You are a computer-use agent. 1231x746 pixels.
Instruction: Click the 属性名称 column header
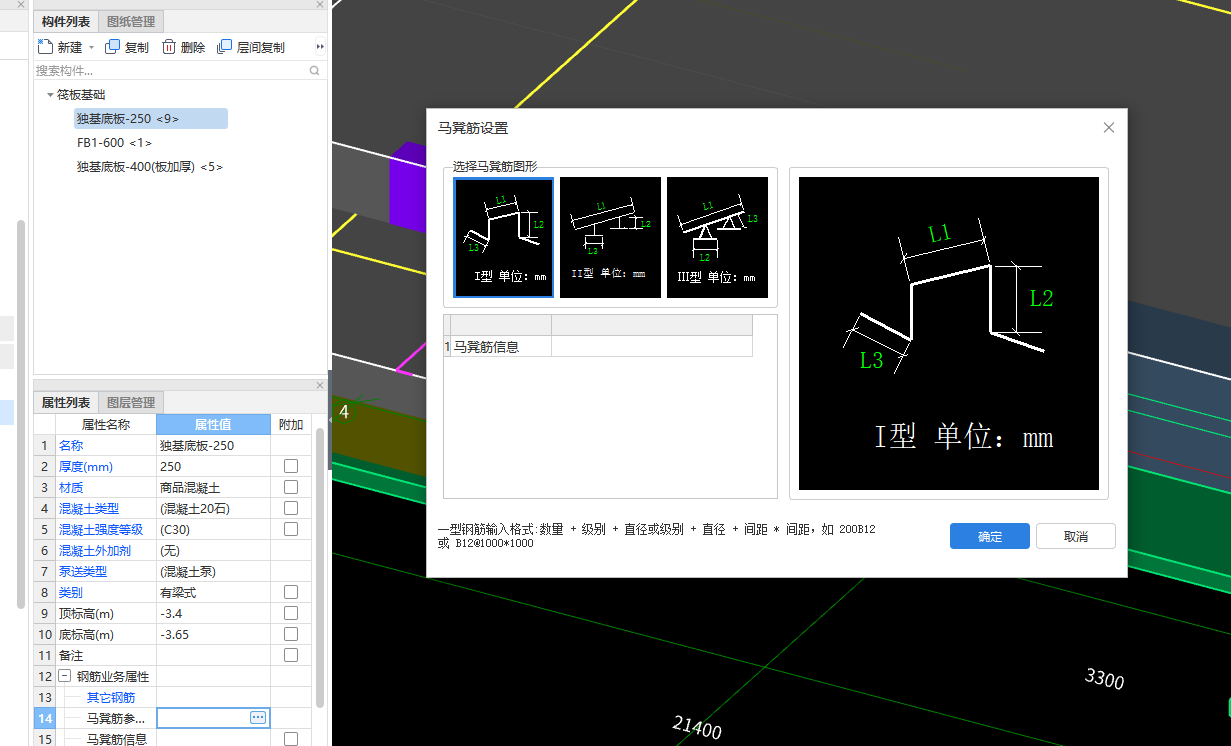[105, 425]
